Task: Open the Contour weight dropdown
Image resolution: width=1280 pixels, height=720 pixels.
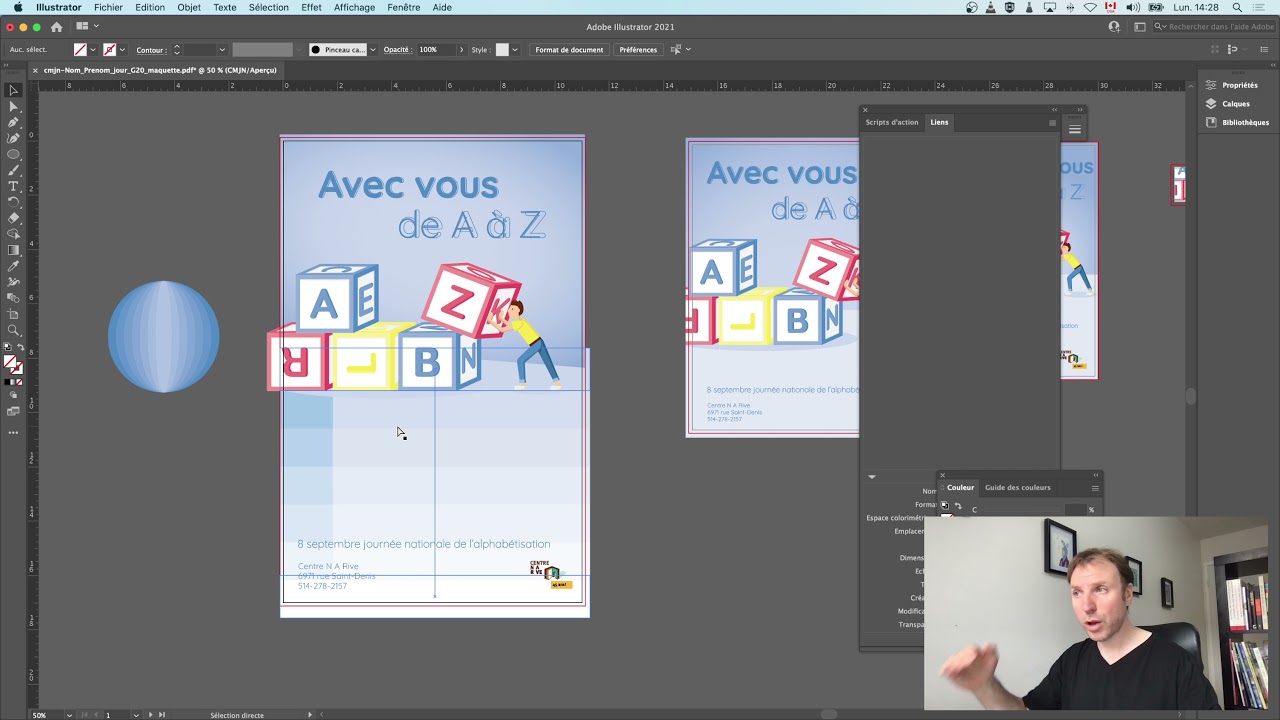Action: pos(222,50)
